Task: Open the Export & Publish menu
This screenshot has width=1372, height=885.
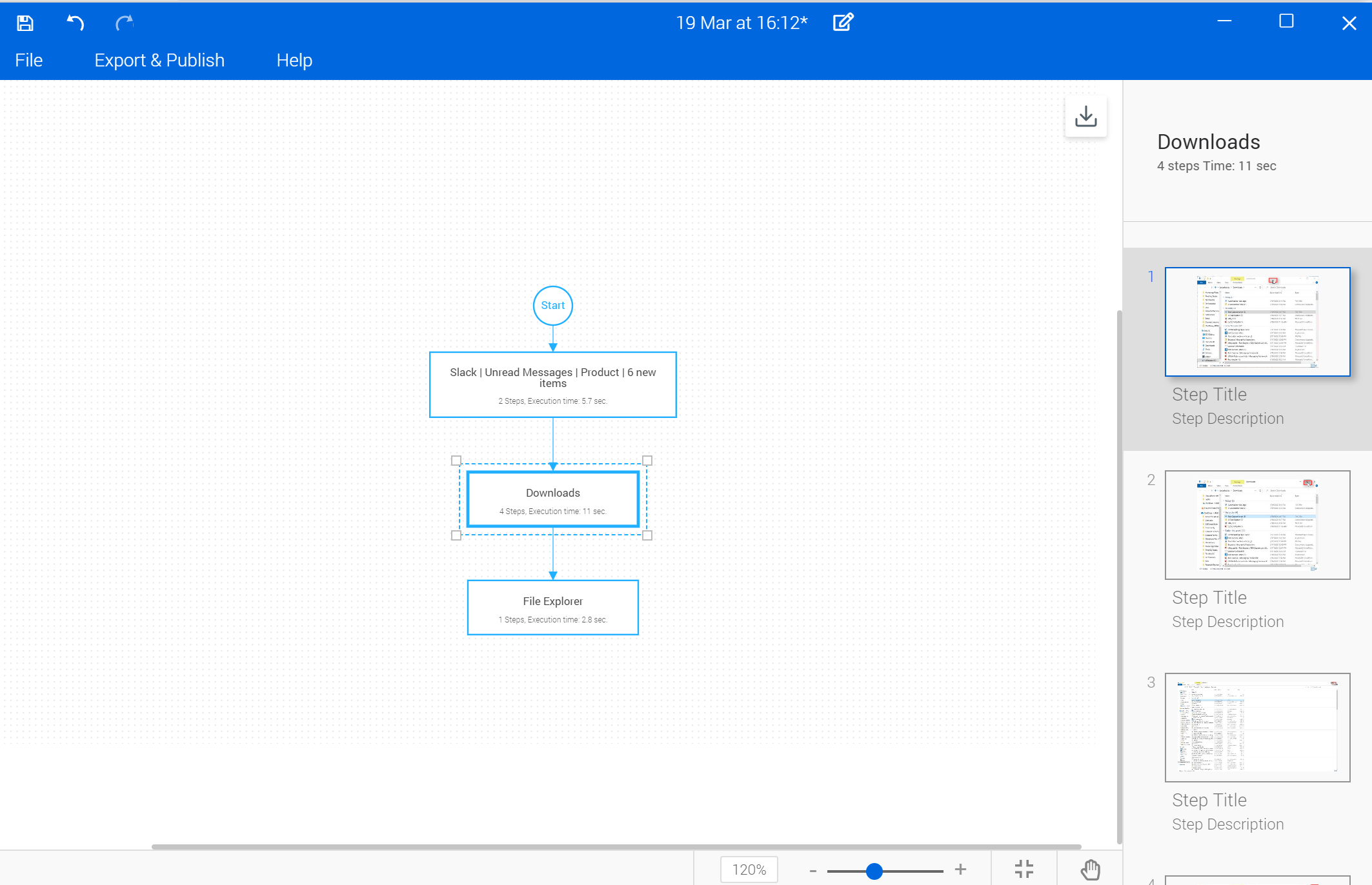Action: click(x=159, y=61)
